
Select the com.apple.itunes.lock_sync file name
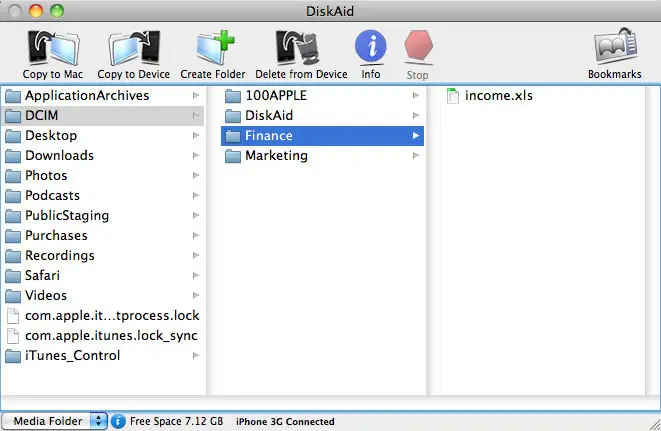tap(111, 336)
